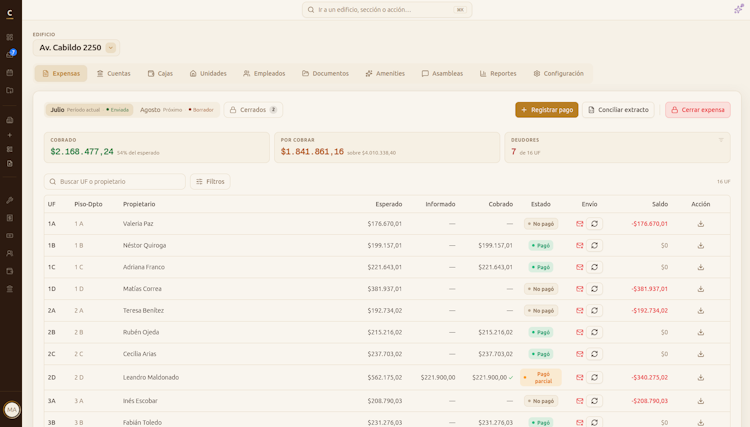Screen dimensions: 750x427
Task: Click the mail icon in Matías Correa row
Action: click(580, 289)
